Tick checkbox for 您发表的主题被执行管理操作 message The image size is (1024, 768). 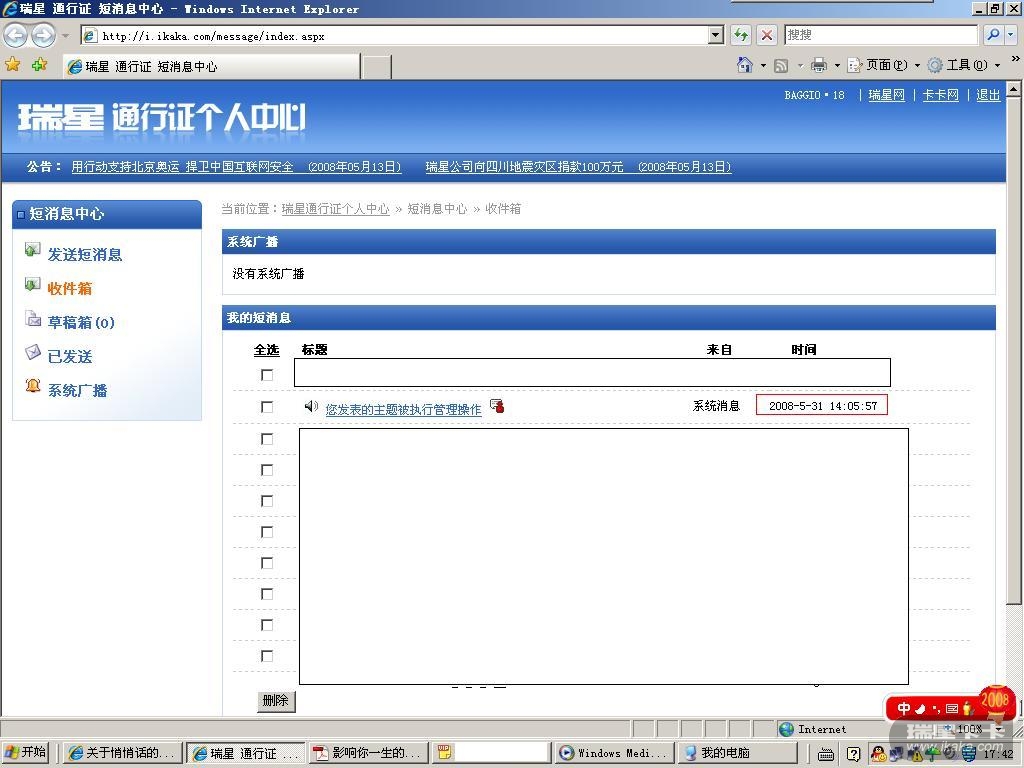(266, 407)
